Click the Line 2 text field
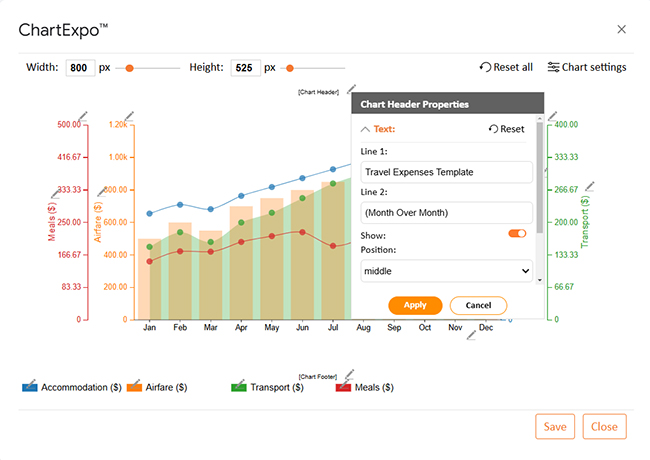 [446, 213]
